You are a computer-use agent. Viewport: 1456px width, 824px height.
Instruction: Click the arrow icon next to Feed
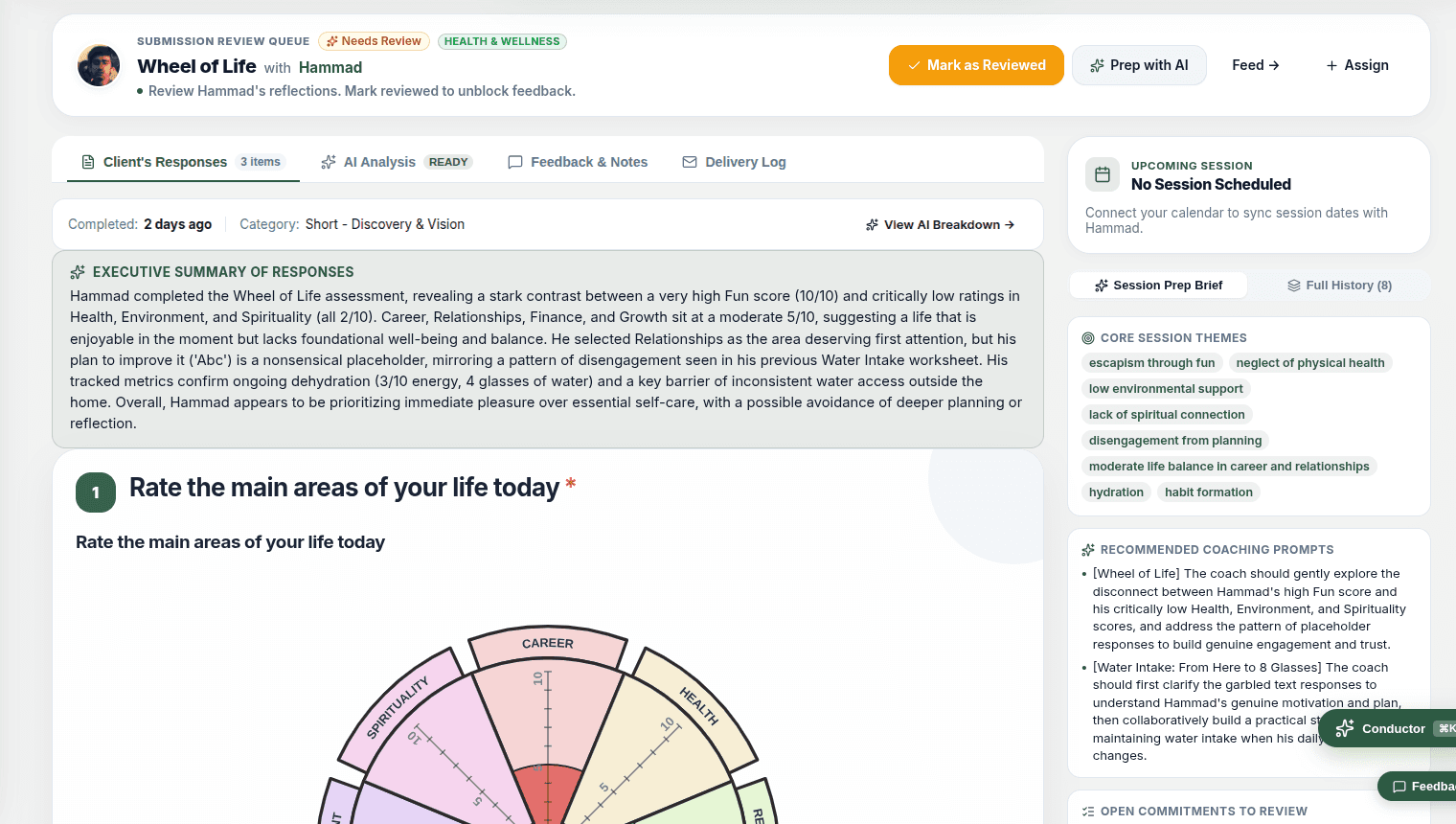1274,65
